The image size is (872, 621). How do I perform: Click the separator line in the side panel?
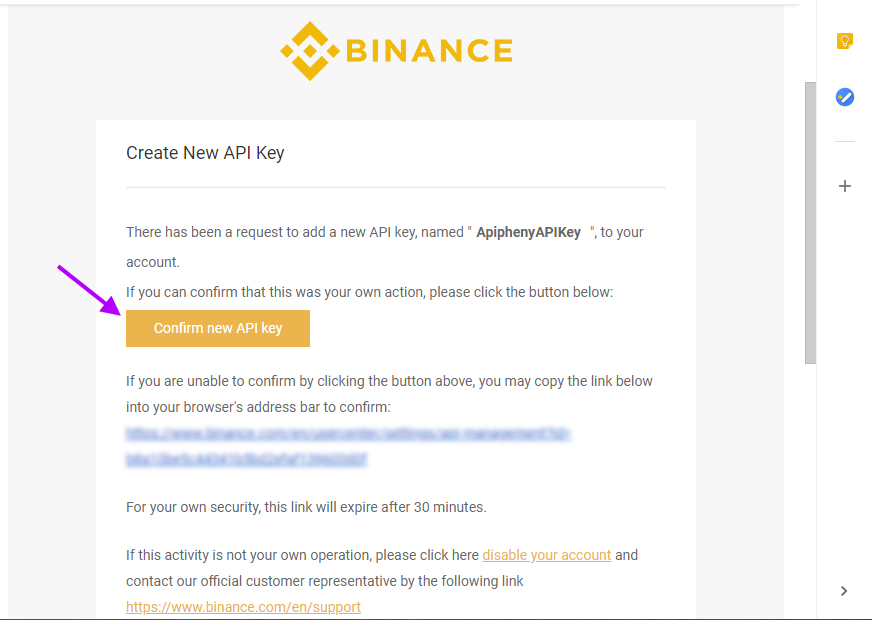(x=844, y=142)
